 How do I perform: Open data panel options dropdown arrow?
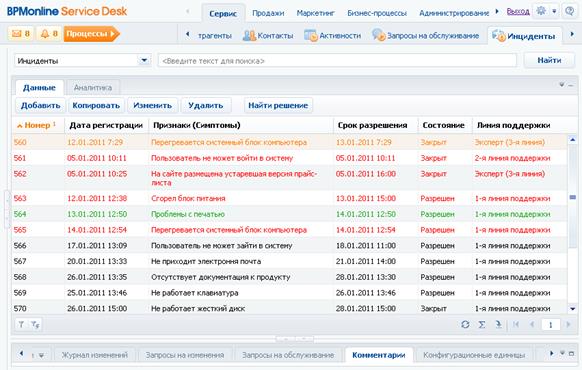[562, 85]
